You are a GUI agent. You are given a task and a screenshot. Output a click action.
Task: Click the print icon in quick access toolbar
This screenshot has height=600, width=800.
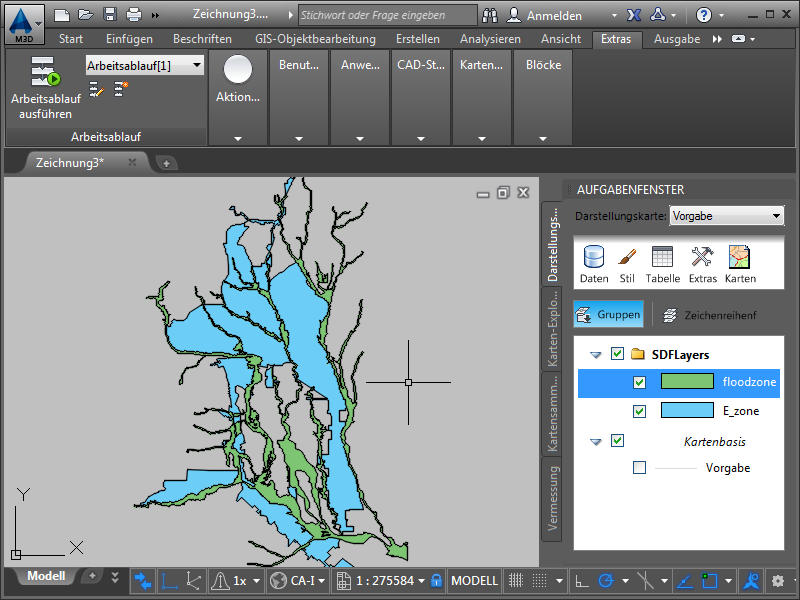tap(134, 15)
